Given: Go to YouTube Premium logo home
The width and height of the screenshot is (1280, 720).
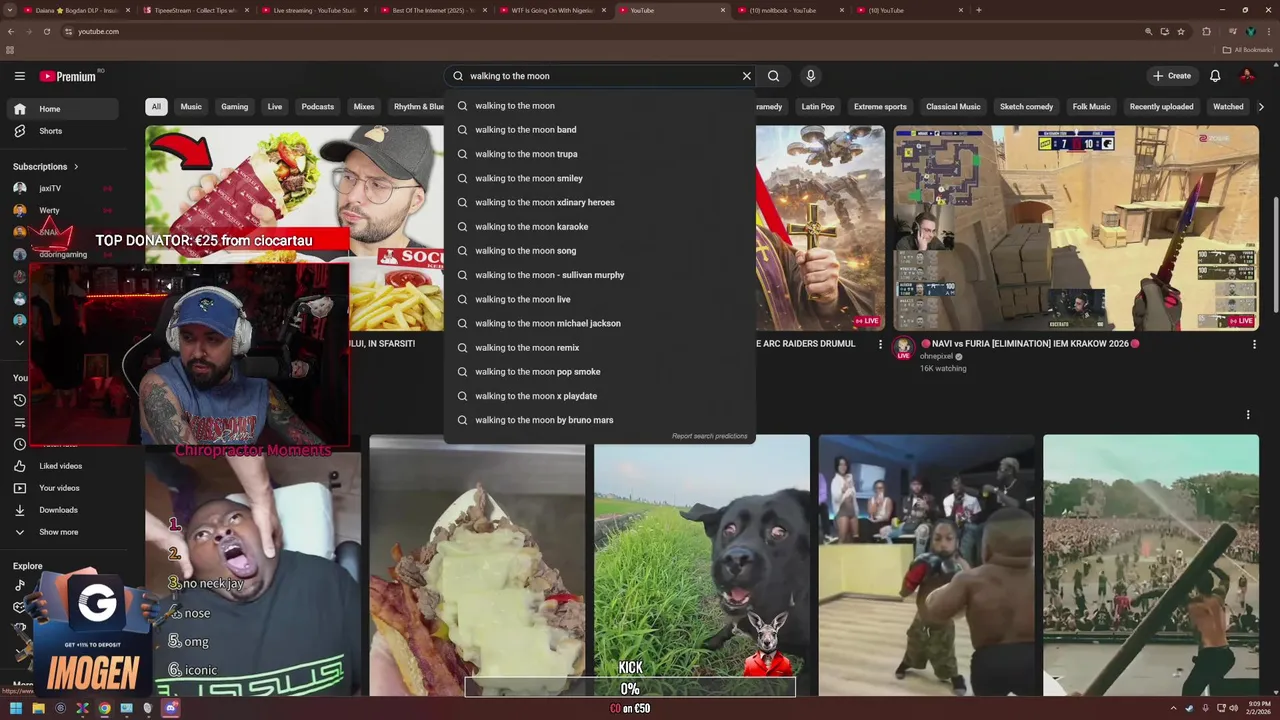Looking at the screenshot, I should tap(70, 76).
